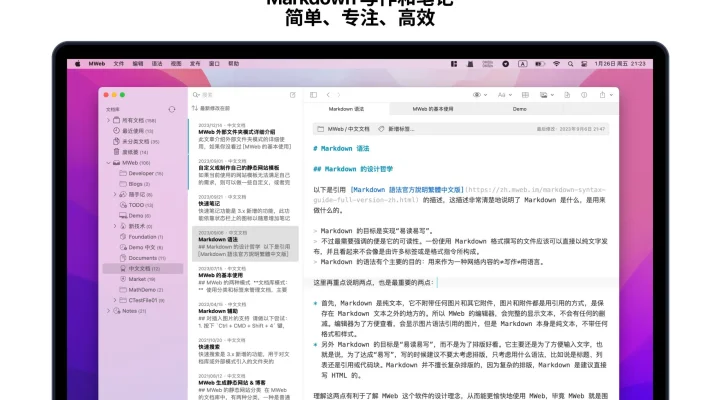
Task: Open the 编辑 menu
Action: (x=138, y=64)
